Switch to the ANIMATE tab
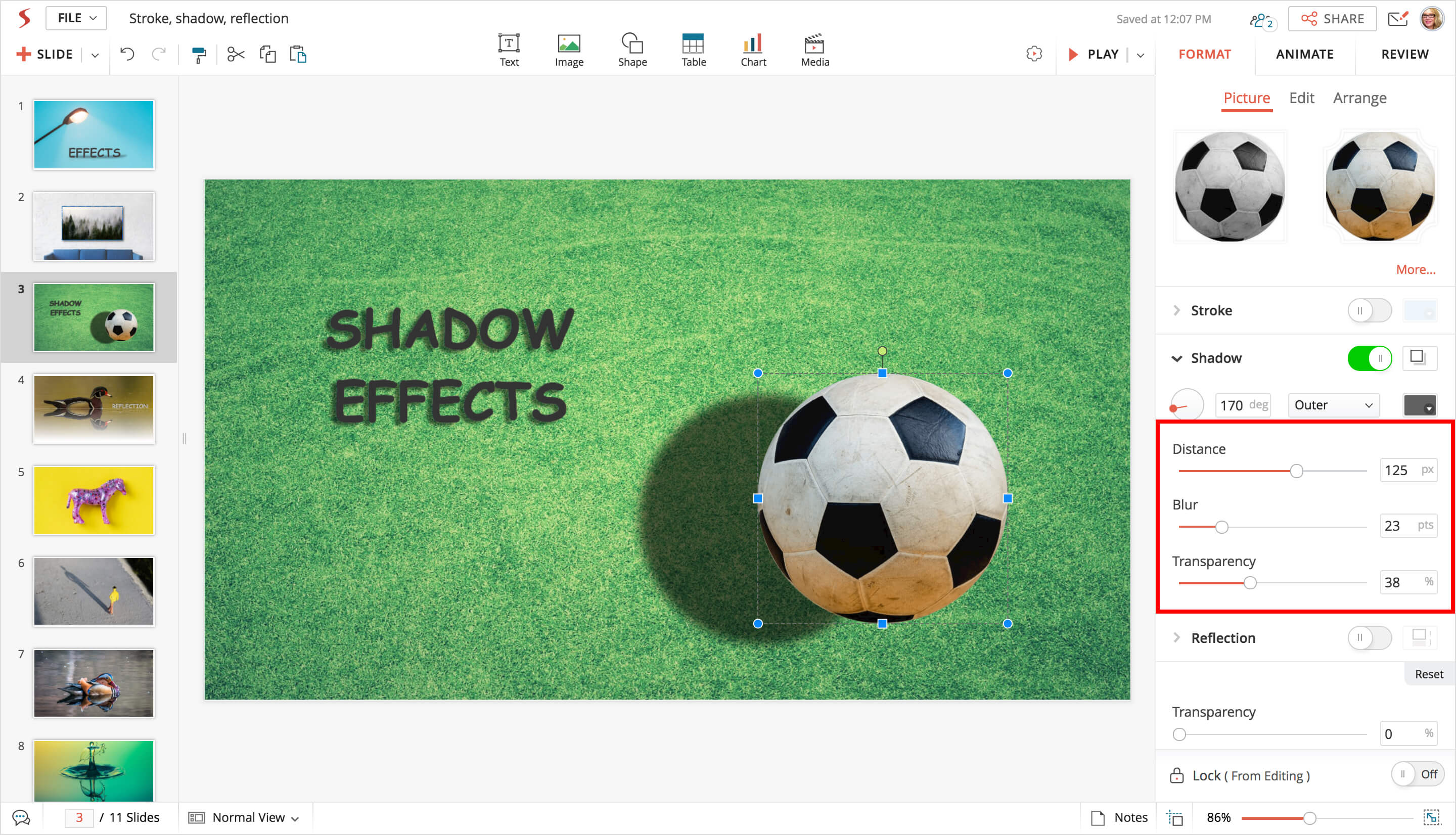This screenshot has height=835, width=1456. point(1304,55)
